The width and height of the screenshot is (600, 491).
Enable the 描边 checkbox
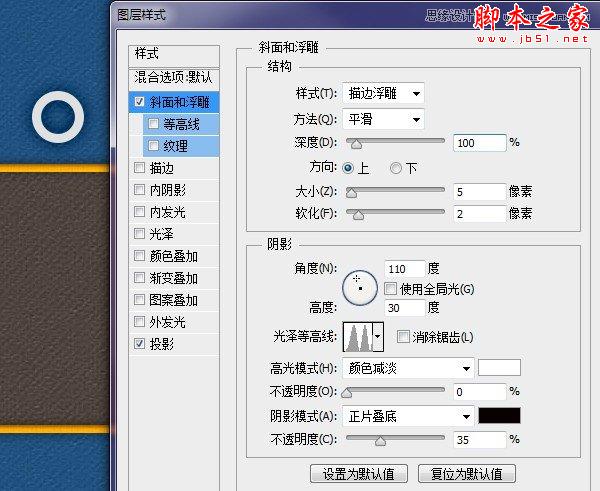[139, 168]
